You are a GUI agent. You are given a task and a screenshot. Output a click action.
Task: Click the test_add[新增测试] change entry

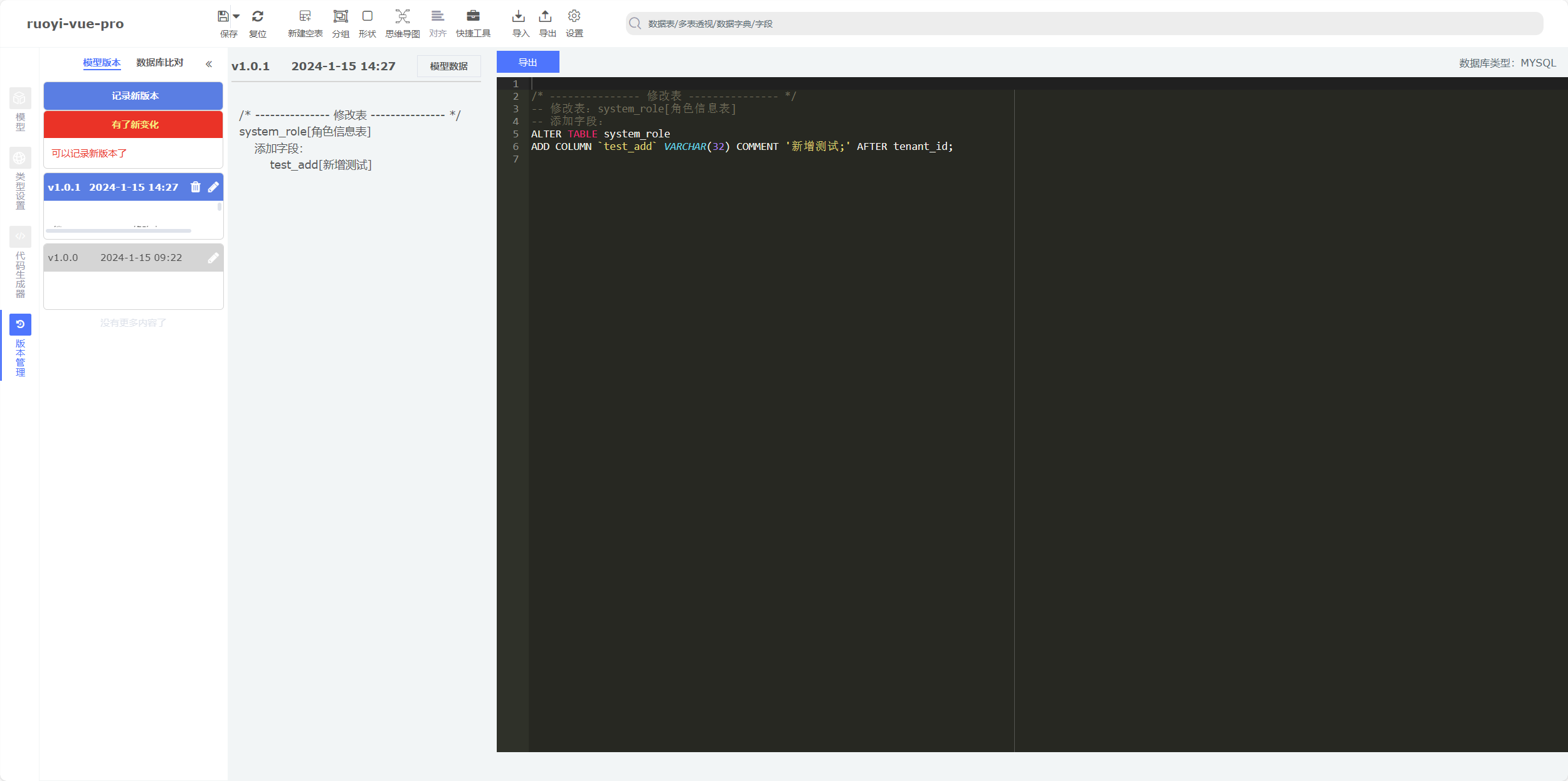[320, 165]
